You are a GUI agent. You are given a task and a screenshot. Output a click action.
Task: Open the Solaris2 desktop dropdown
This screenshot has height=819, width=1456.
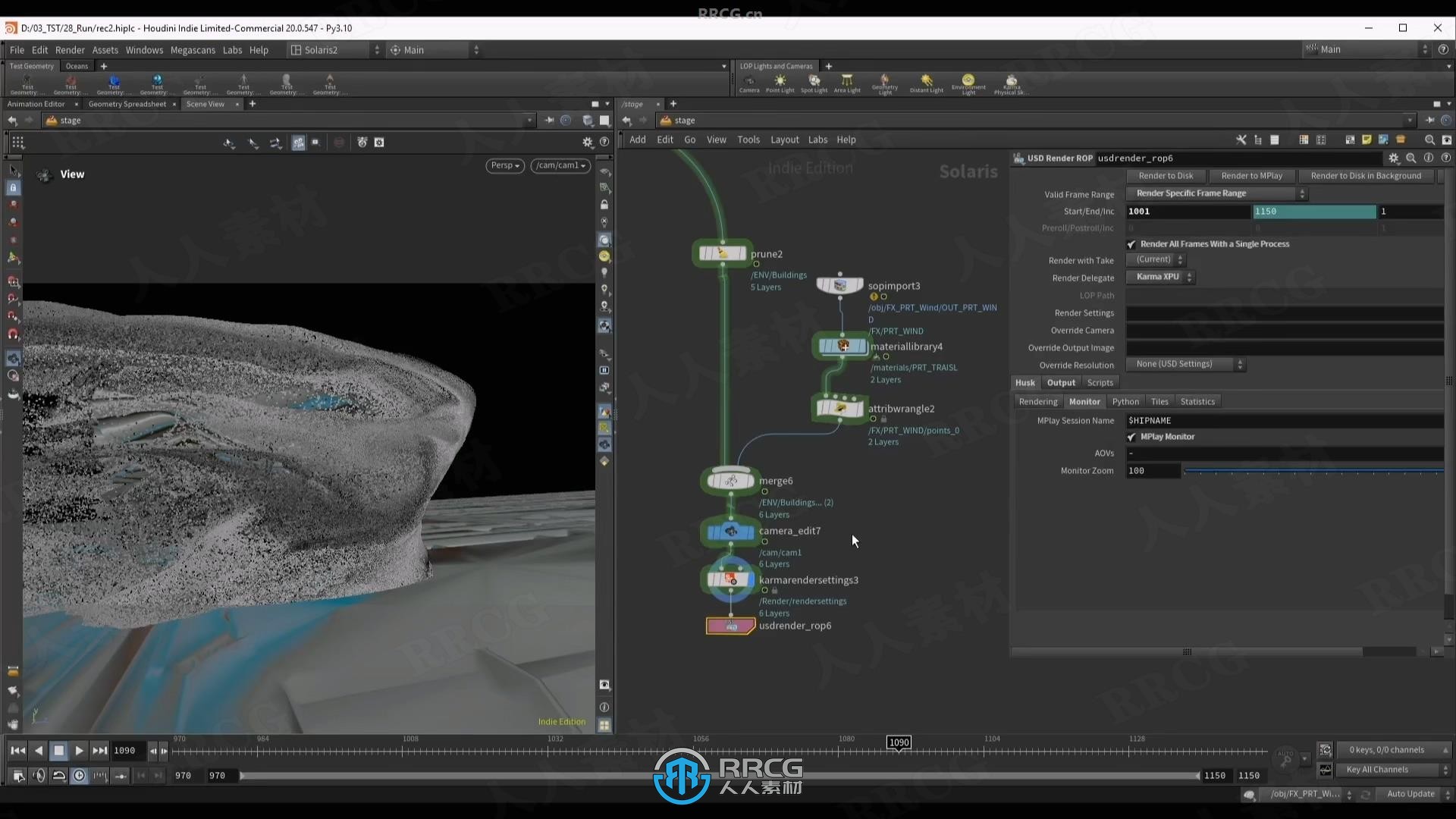click(335, 50)
